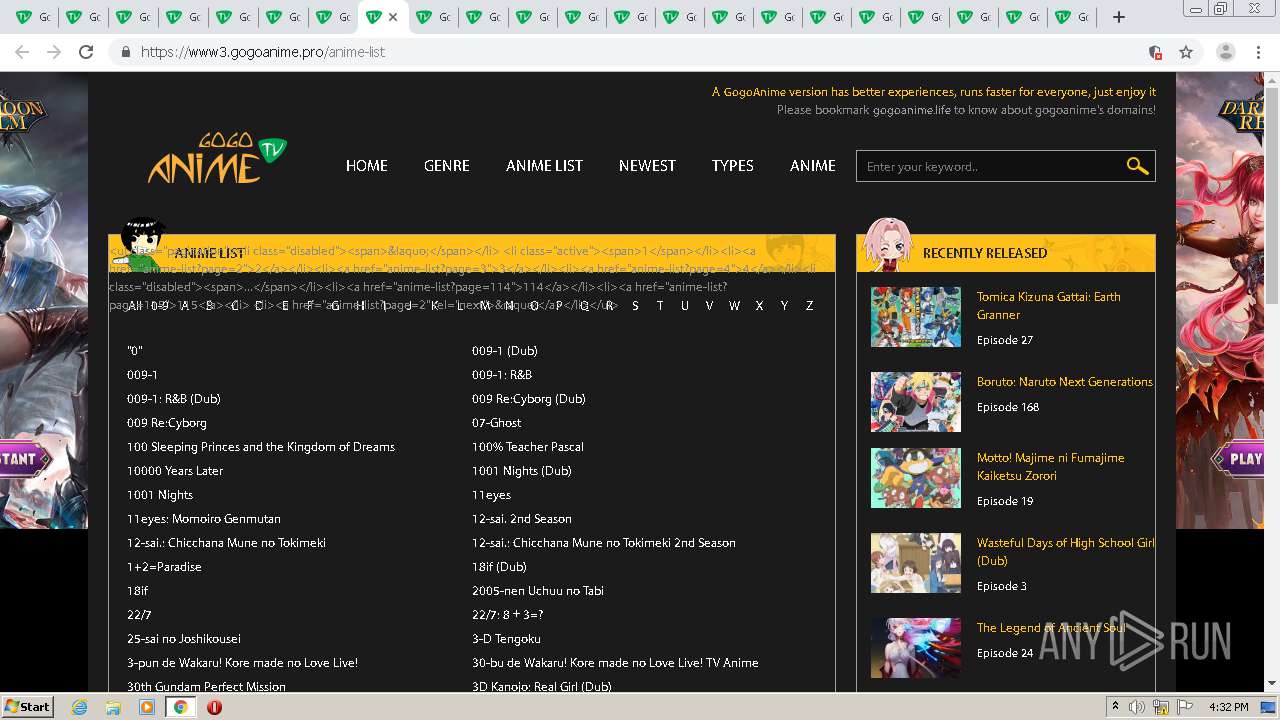Open Chrome profile avatar icon

[1226, 52]
